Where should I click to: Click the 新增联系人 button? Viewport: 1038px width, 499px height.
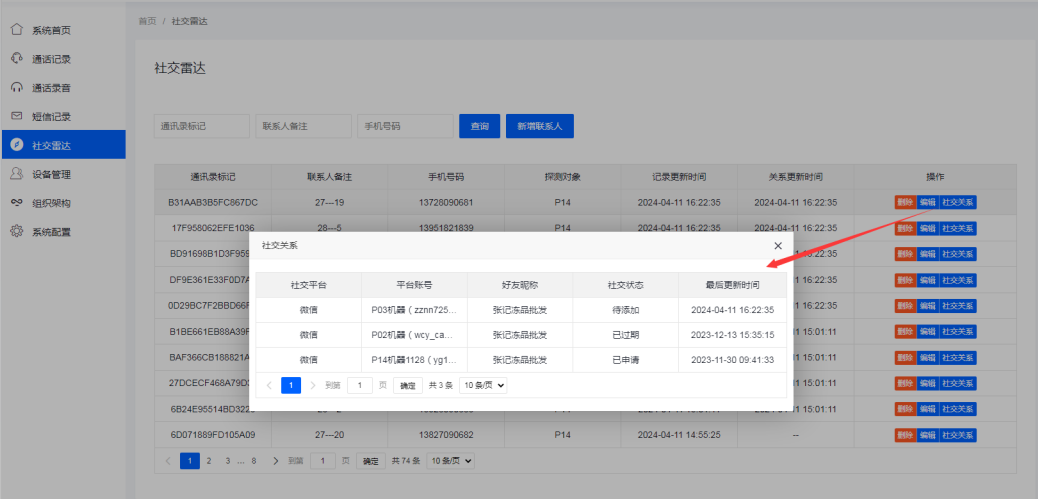click(x=540, y=127)
